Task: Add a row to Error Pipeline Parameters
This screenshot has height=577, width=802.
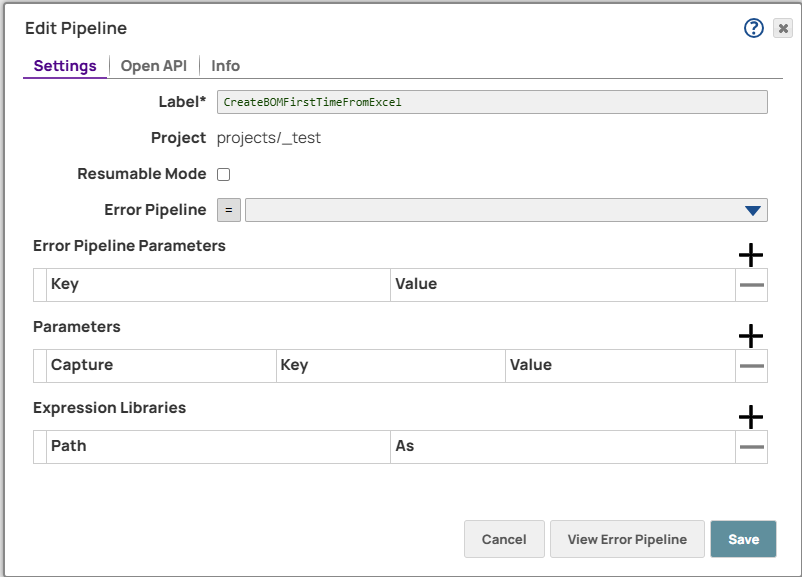Action: (751, 255)
